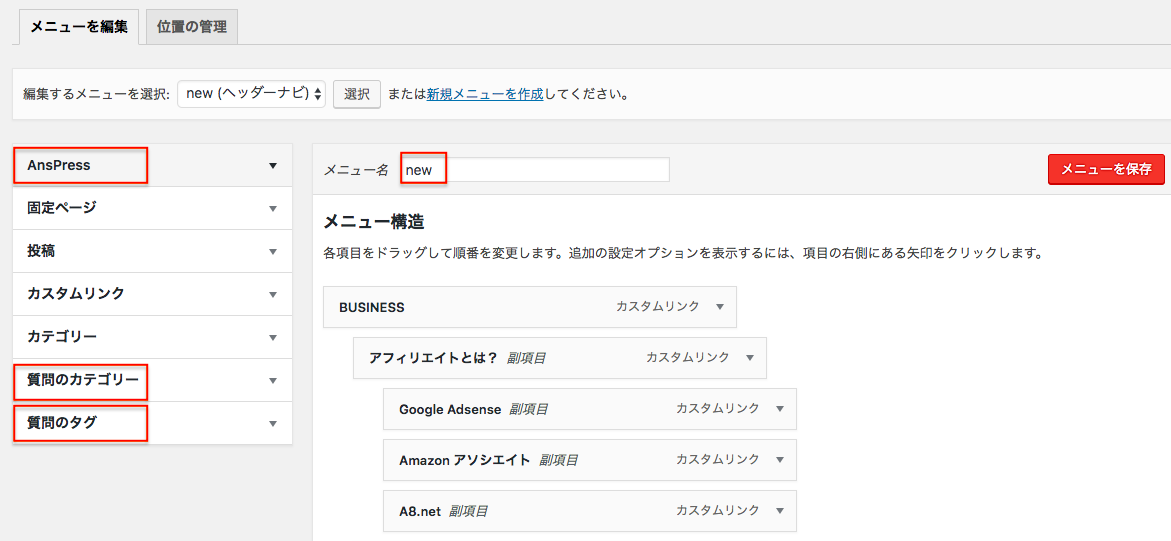Expand the 投稿 section arrow
This screenshot has height=541, width=1171.
[273, 252]
